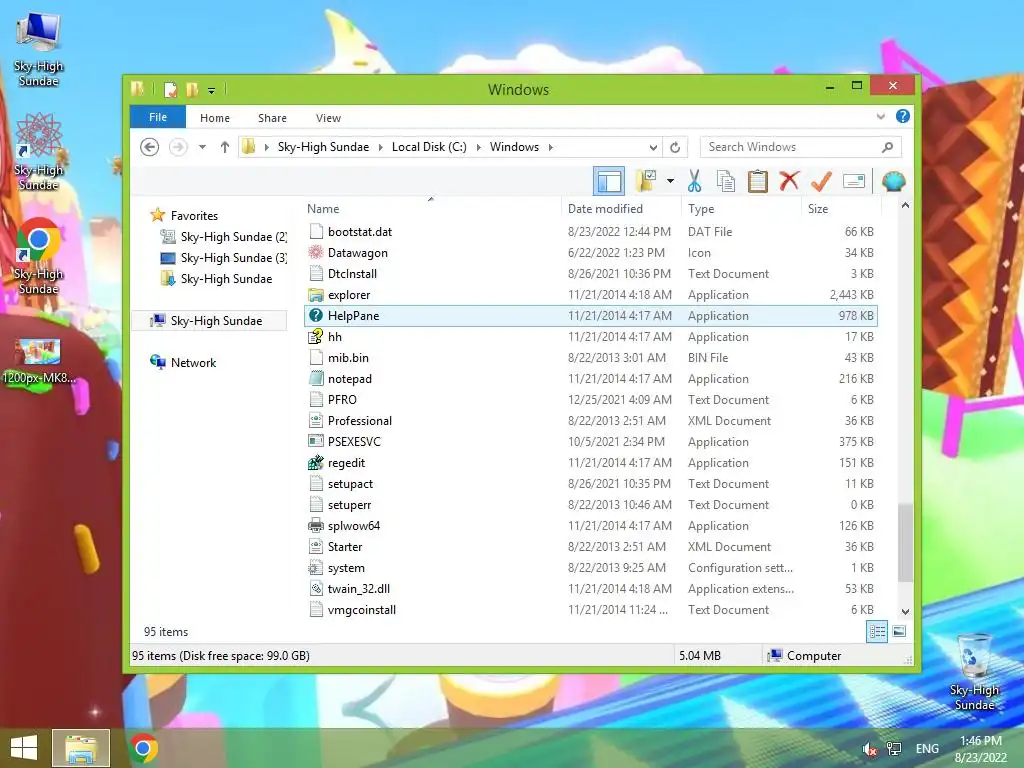The height and width of the screenshot is (768, 1024).
Task: Click the scrollbar up arrow
Action: coord(905,206)
